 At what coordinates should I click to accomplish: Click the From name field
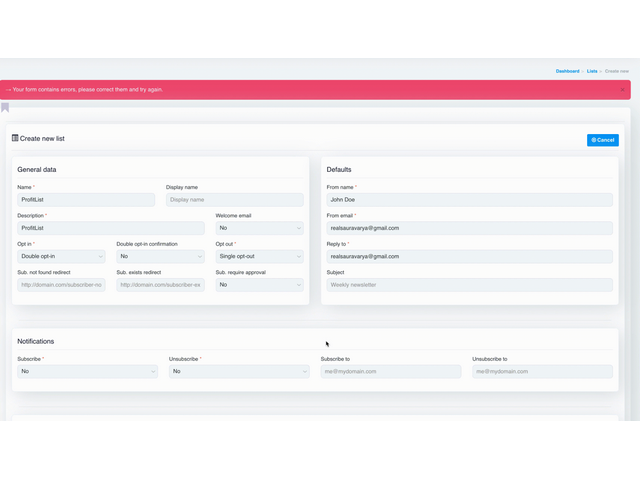pos(469,200)
